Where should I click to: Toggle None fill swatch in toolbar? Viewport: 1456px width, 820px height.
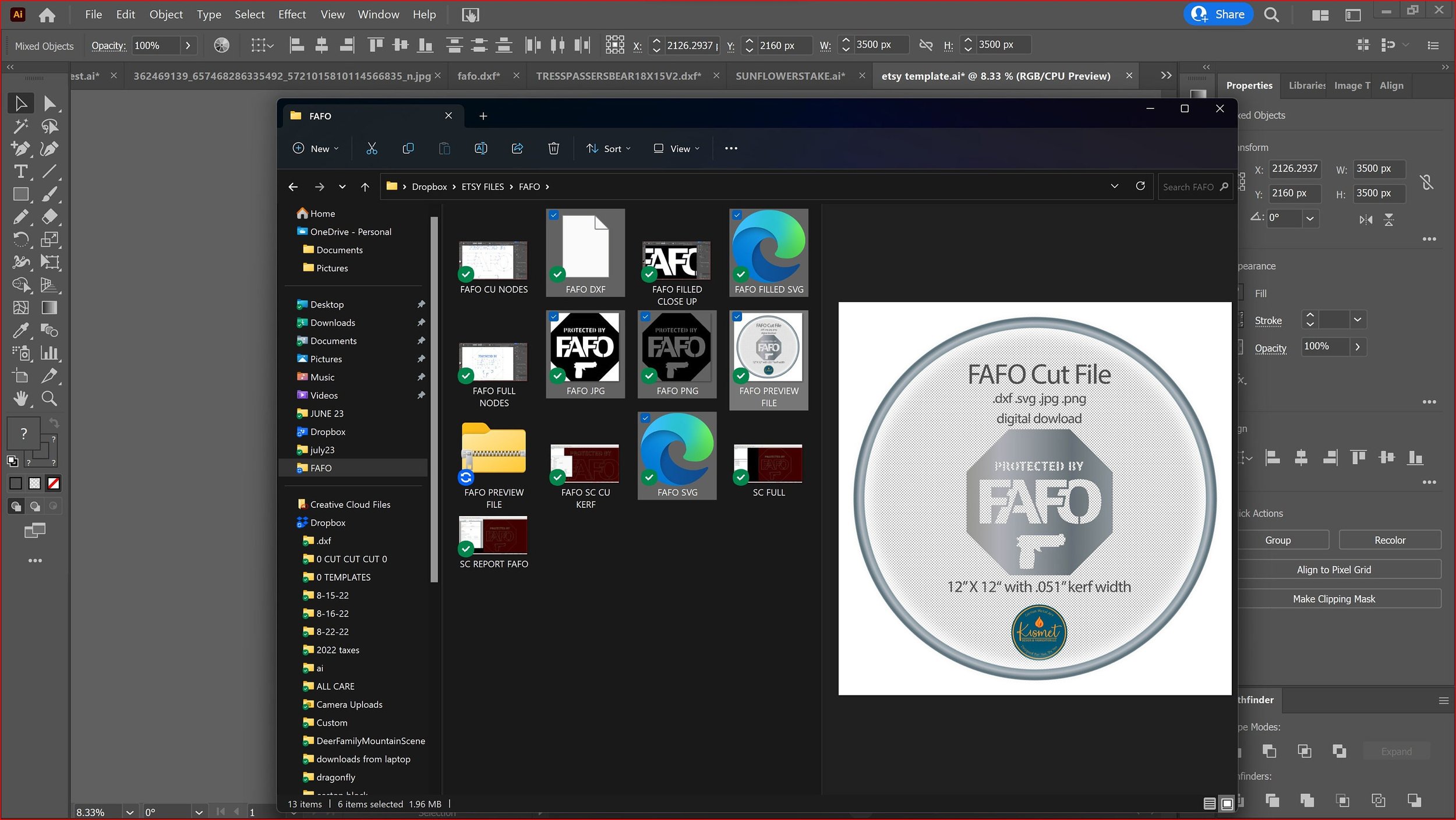pyautogui.click(x=54, y=483)
